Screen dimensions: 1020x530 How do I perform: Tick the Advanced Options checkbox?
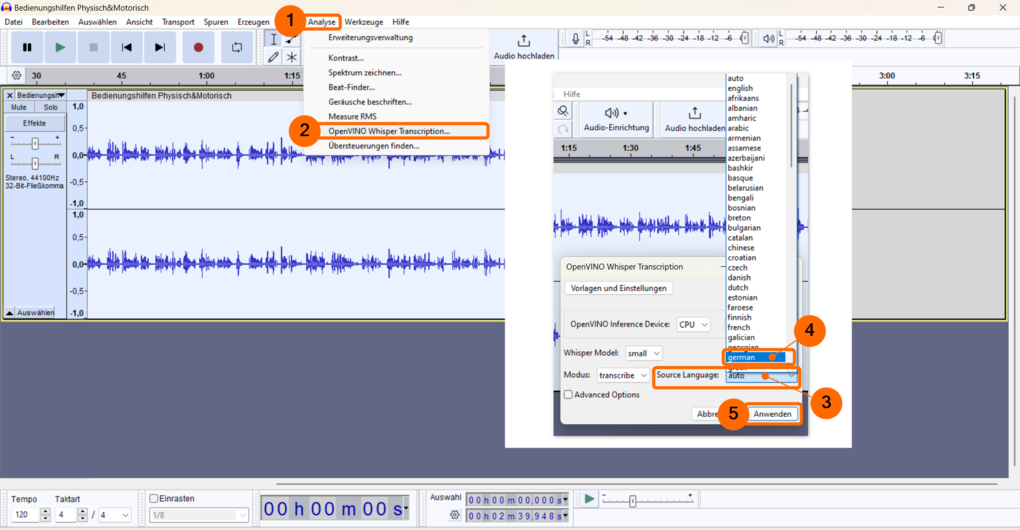coord(568,395)
